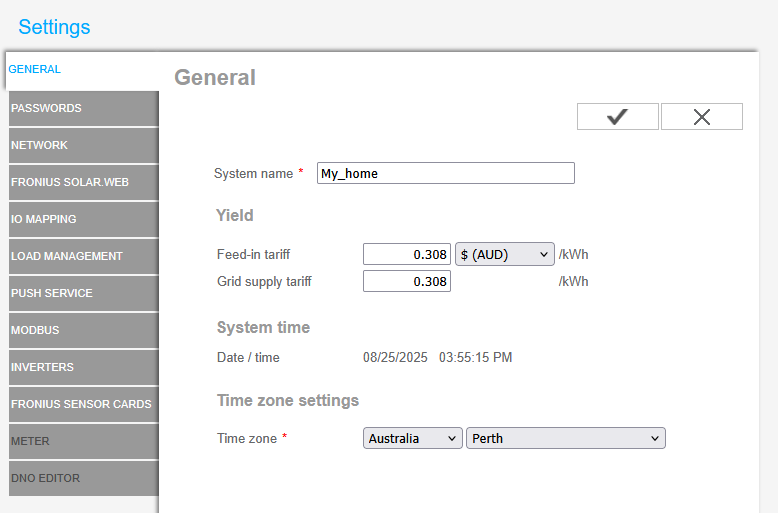
Task: Open Fronius Sensor Cards tab
Action: [83, 404]
